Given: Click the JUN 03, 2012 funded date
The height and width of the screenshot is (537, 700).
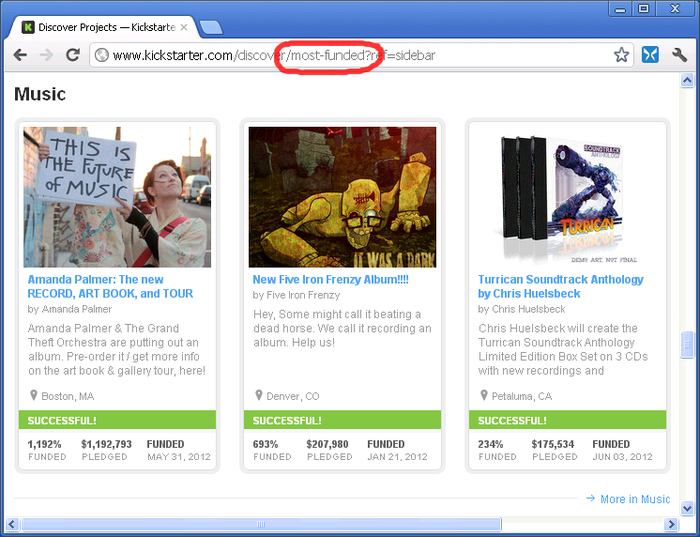Looking at the screenshot, I should click(622, 457).
